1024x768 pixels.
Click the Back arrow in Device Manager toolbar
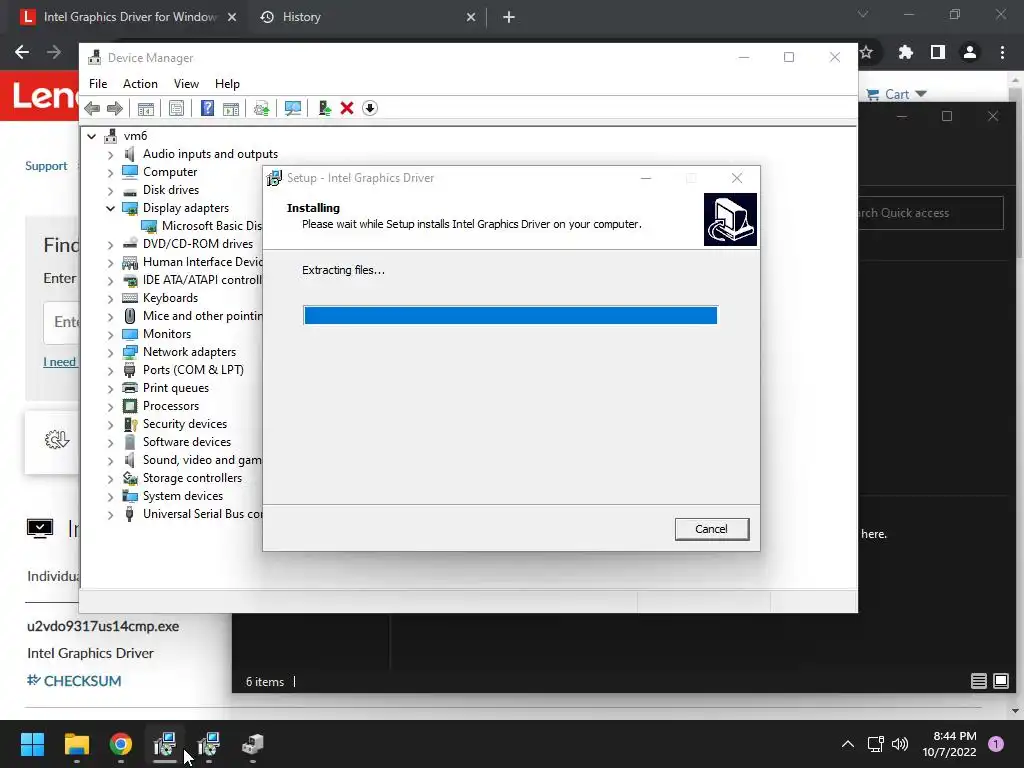click(92, 108)
